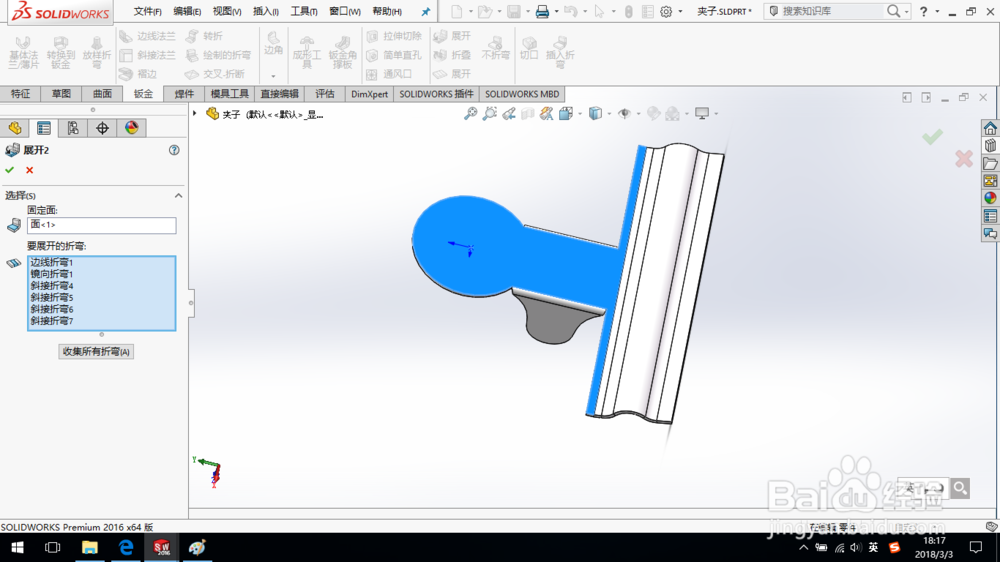Open the Hide/Show Items dropdown arrow
Viewport: 1000px width, 562px height.
(x=638, y=114)
